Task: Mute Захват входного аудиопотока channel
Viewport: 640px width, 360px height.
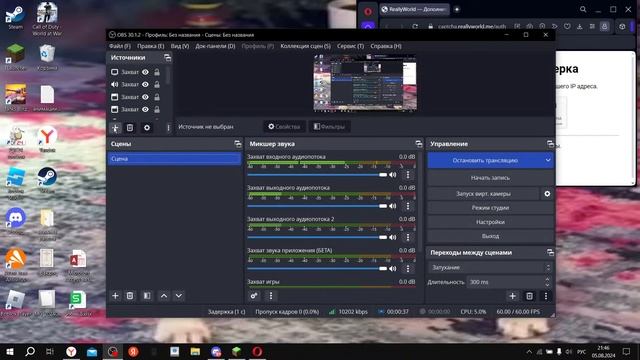Action: tap(393, 175)
